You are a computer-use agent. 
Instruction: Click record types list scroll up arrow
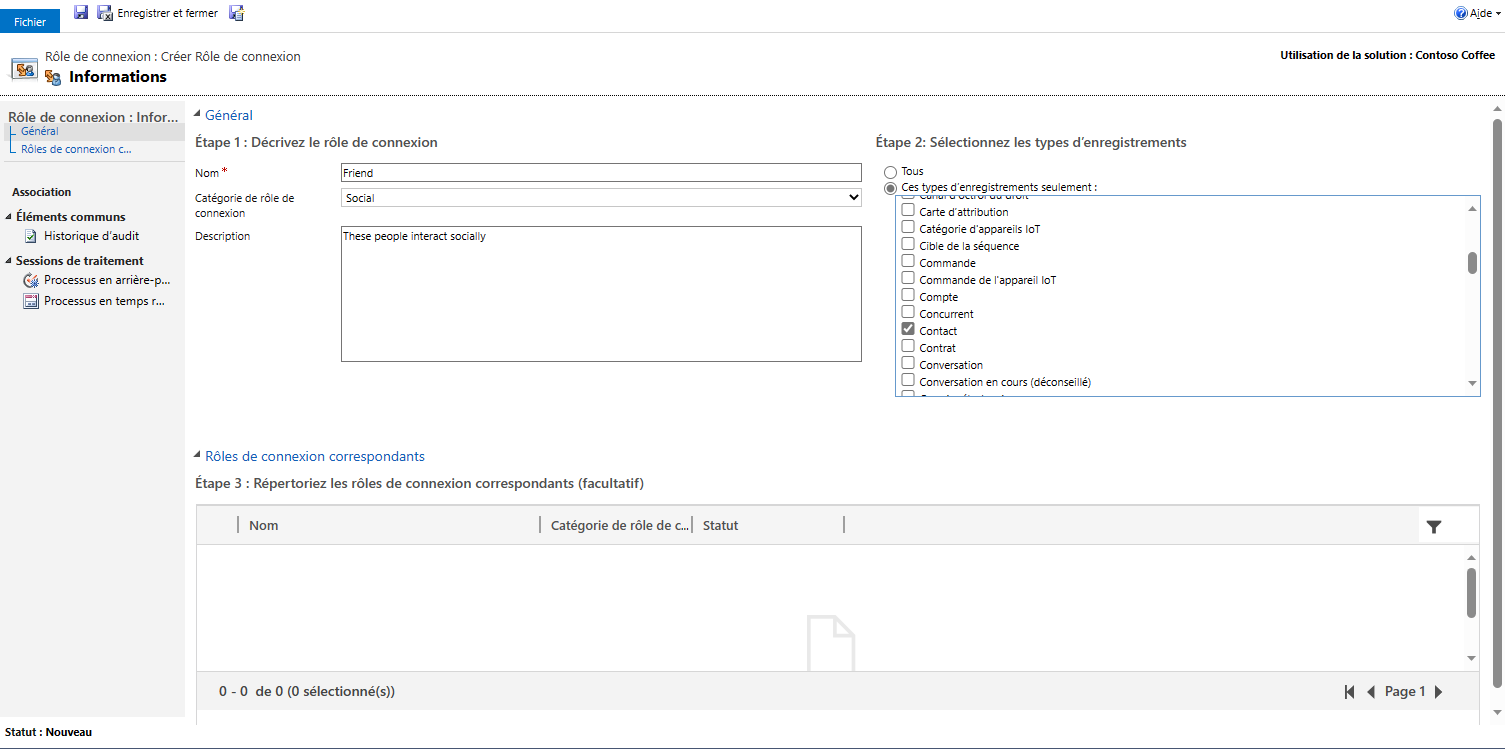click(1472, 208)
